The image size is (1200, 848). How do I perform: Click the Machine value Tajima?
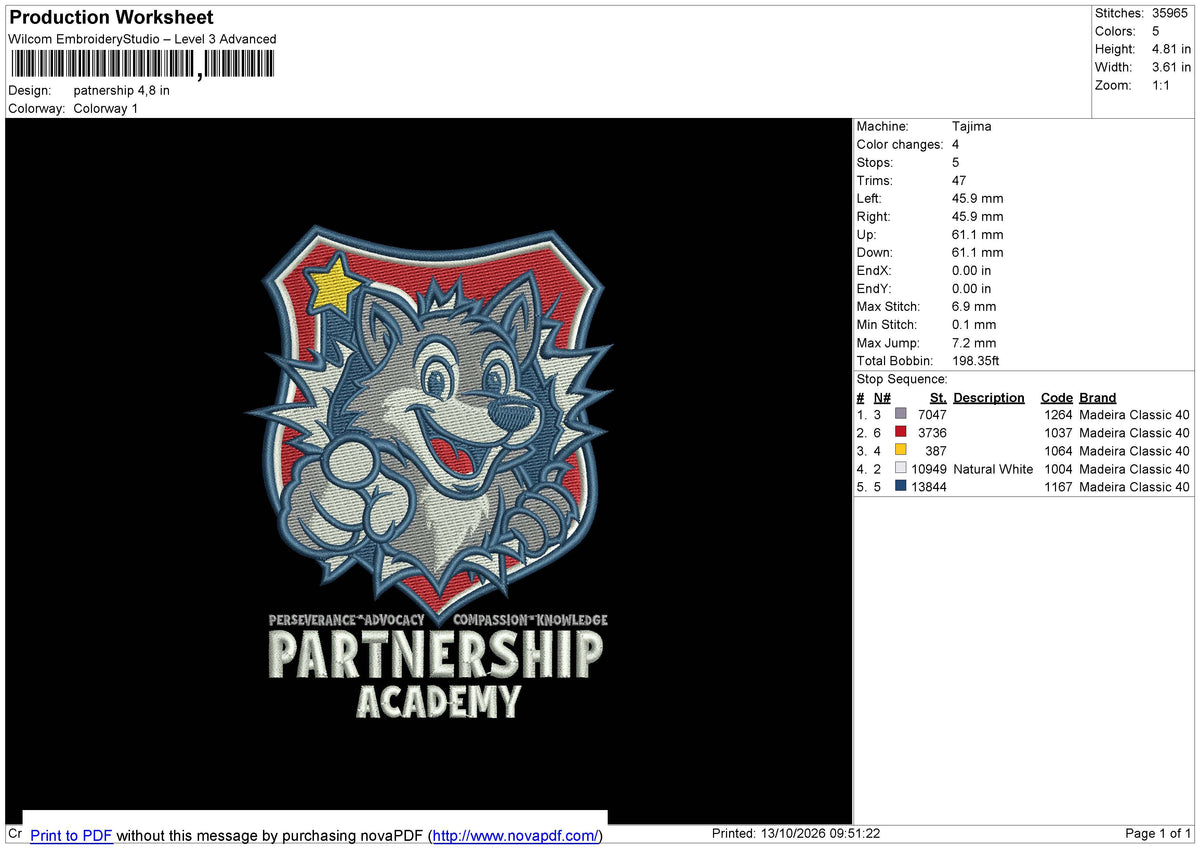point(972,126)
